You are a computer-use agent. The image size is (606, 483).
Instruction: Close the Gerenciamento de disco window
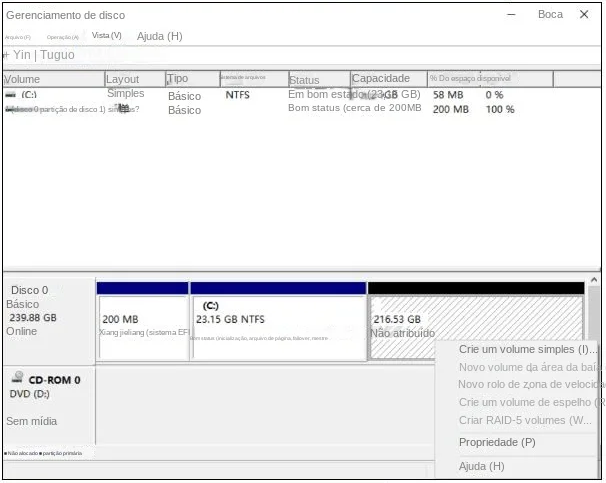(584, 15)
